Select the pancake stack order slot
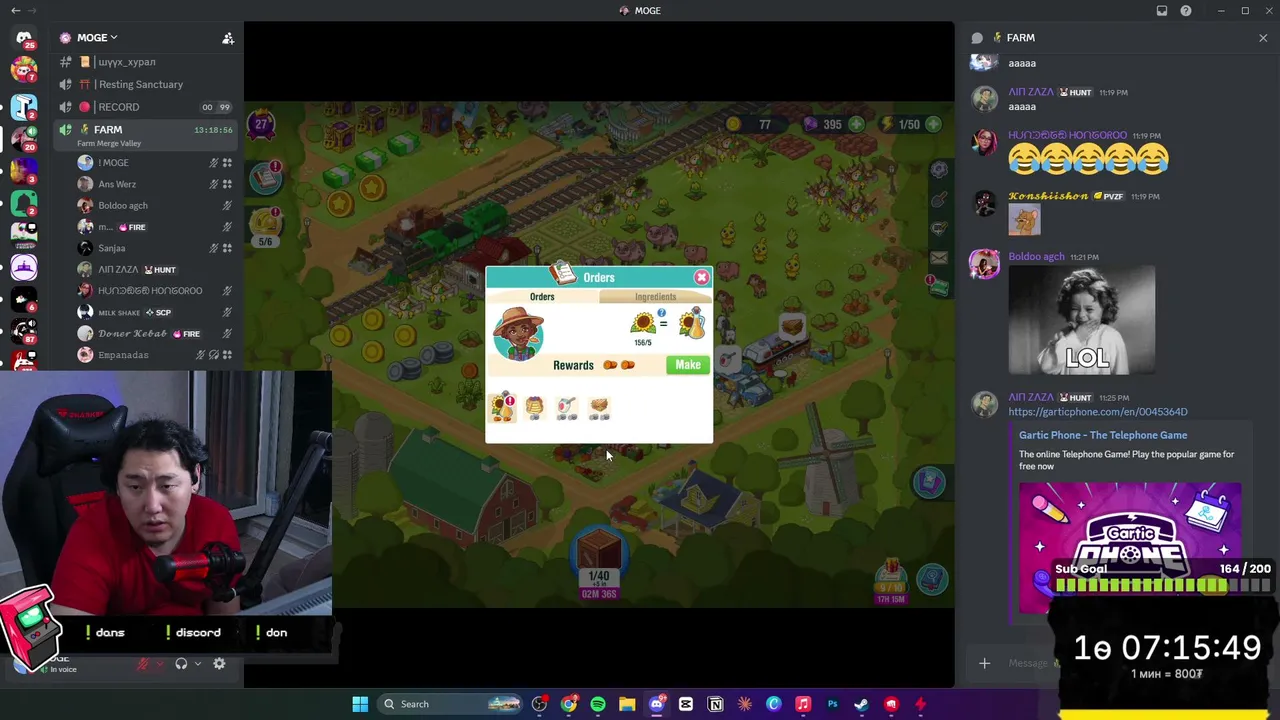Viewport: 1280px width, 720px height. pyautogui.click(x=534, y=407)
